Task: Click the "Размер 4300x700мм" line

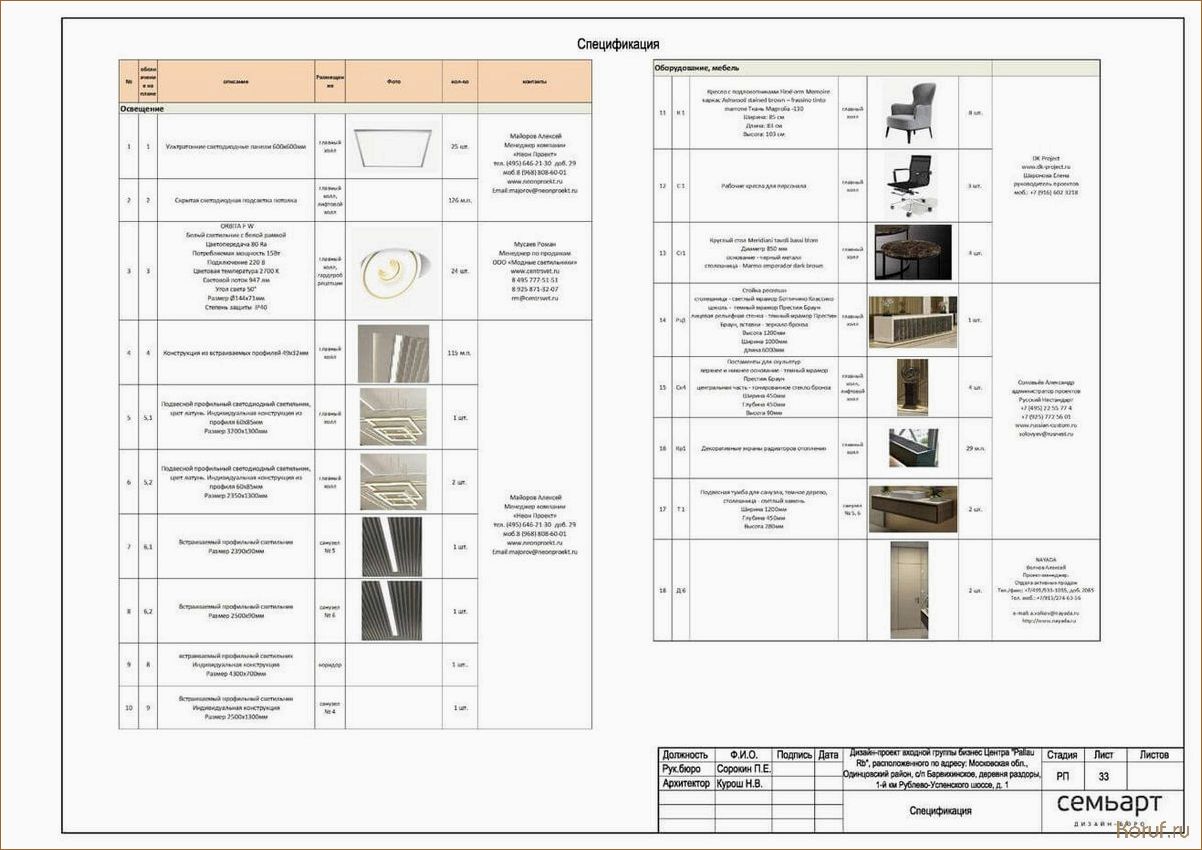Action: pos(236,674)
